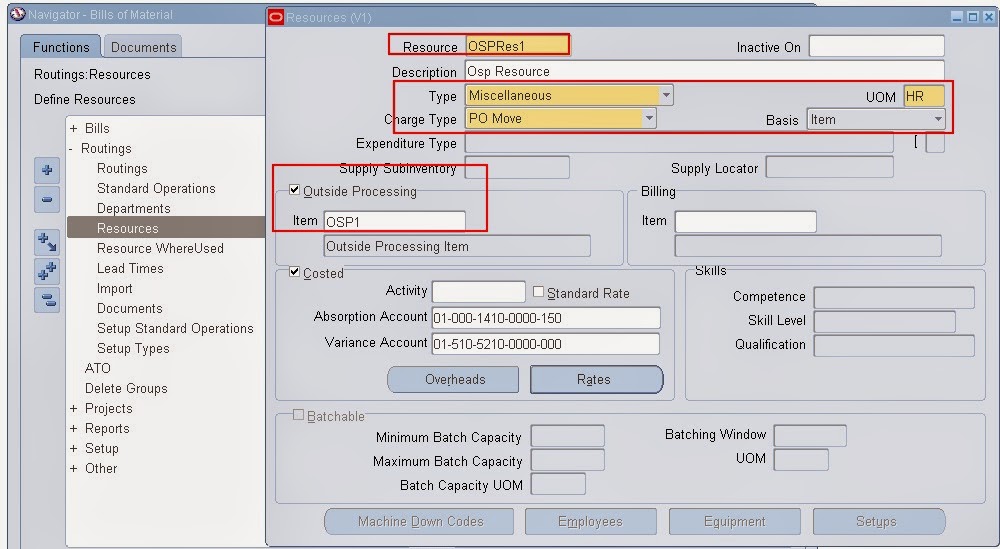Select Setup Types in the tree
This screenshot has width=1000, height=549.
pos(133,348)
